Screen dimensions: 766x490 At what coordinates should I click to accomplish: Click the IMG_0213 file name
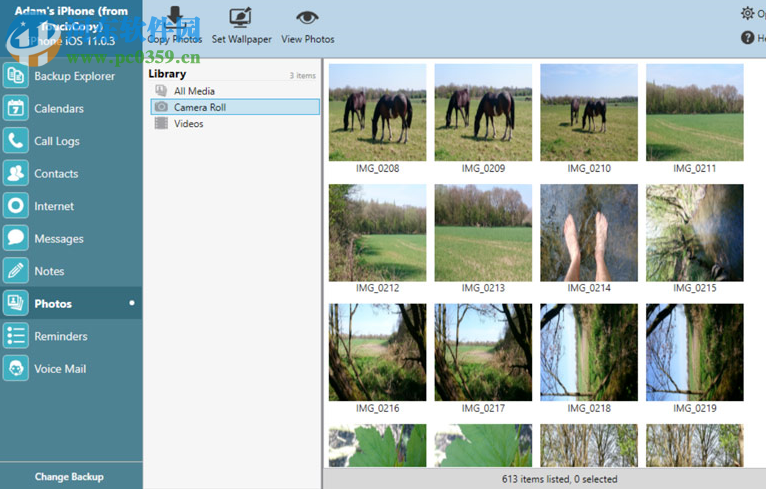pyautogui.click(x=483, y=288)
